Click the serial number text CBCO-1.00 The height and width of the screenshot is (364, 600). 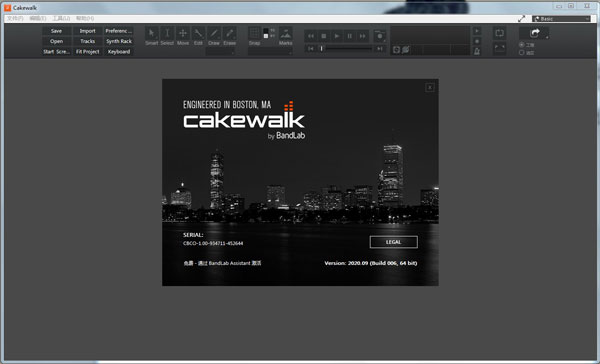[x=213, y=243]
